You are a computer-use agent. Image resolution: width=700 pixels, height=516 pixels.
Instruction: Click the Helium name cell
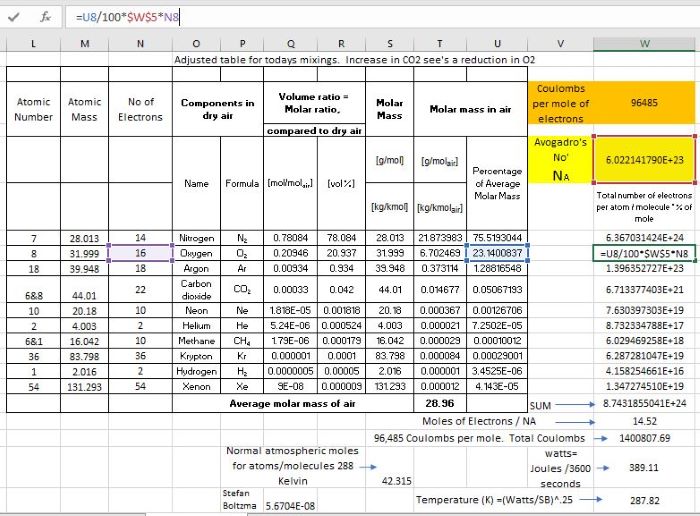tap(196, 325)
